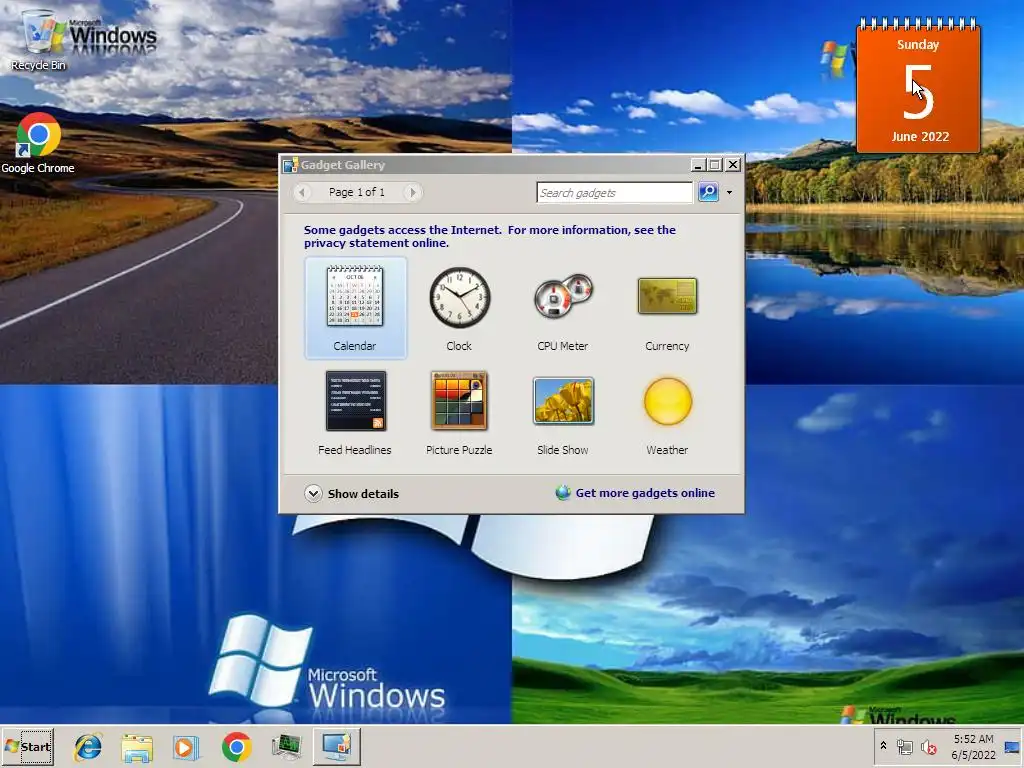Click the Calendar gadget label

pos(355,346)
